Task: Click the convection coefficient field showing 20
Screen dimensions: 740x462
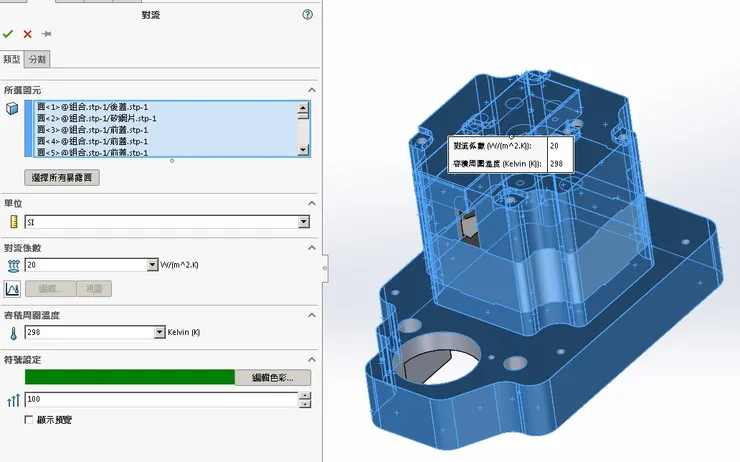Action: click(86, 265)
